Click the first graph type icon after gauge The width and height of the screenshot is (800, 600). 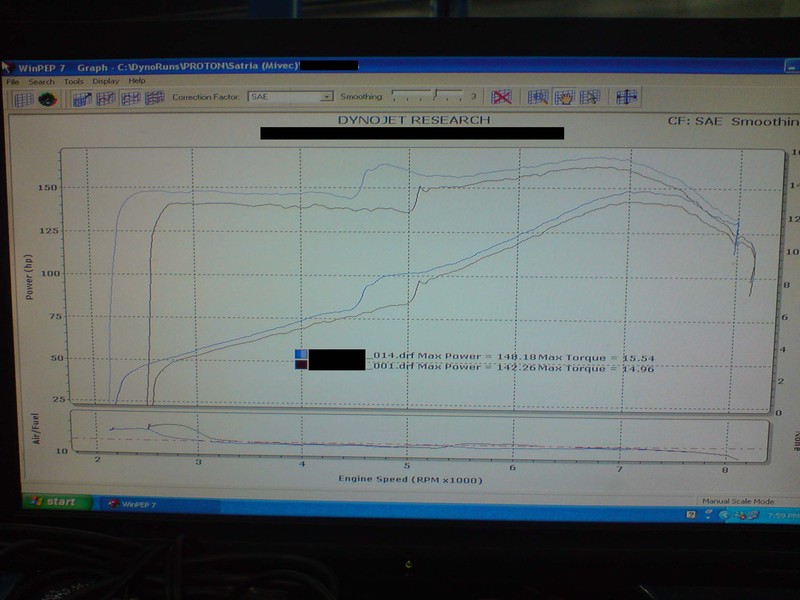coord(82,98)
